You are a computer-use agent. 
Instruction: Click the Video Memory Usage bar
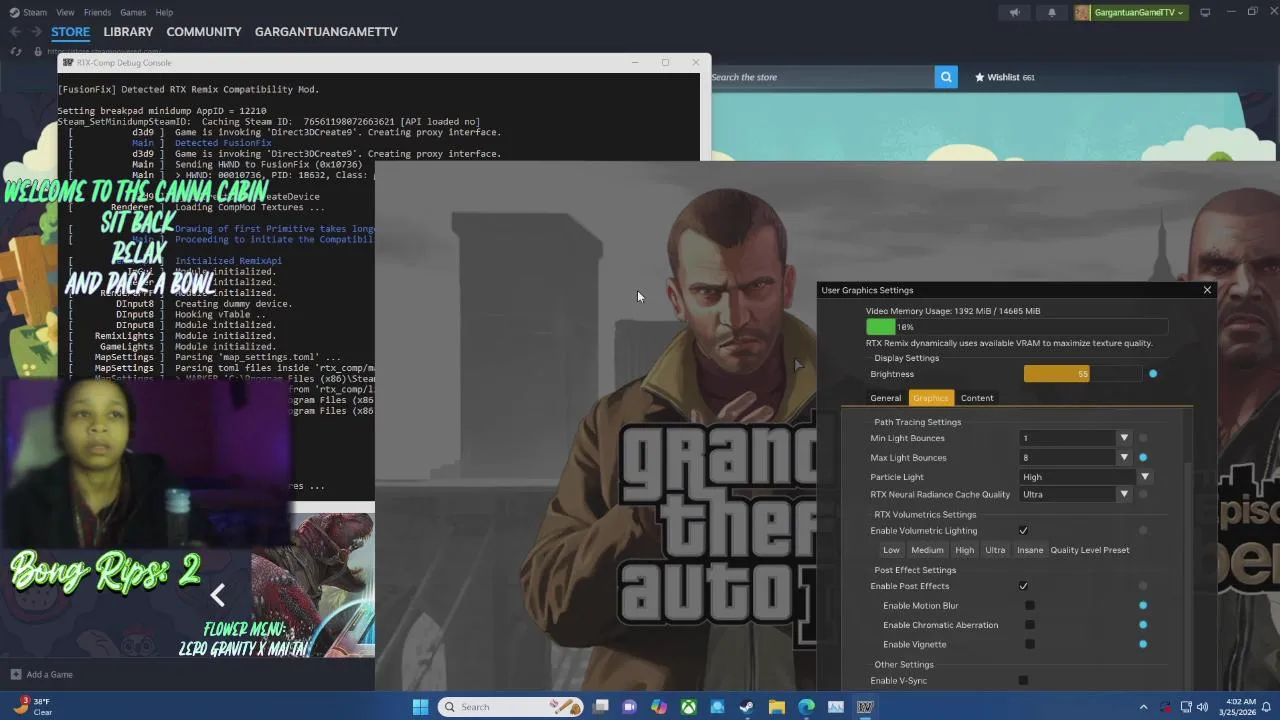point(1017,327)
